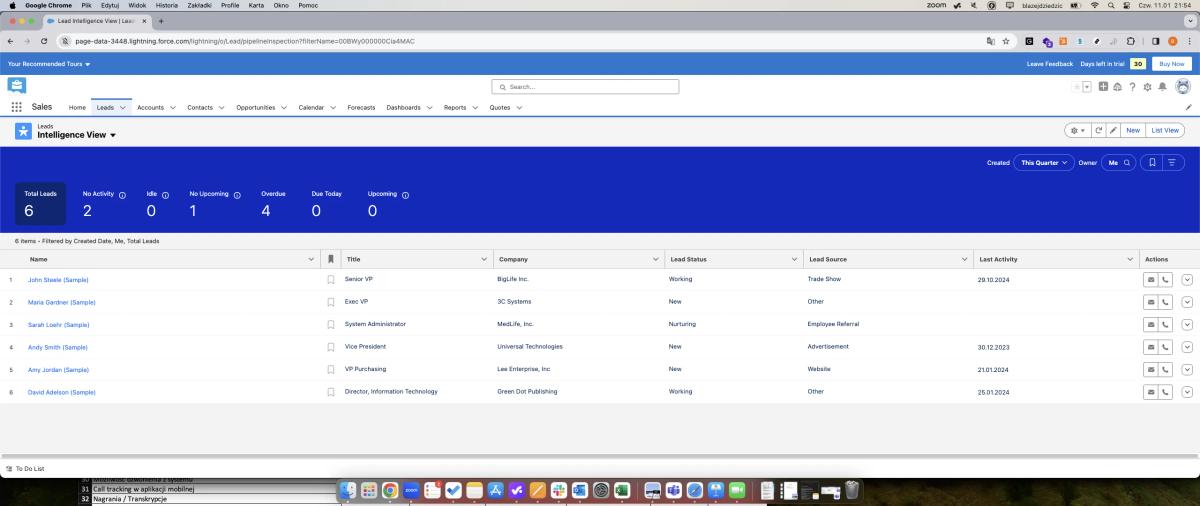Viewport: 1200px width, 506px height.
Task: Open the Historia menu in macOS menu bar
Action: pyautogui.click(x=167, y=5)
